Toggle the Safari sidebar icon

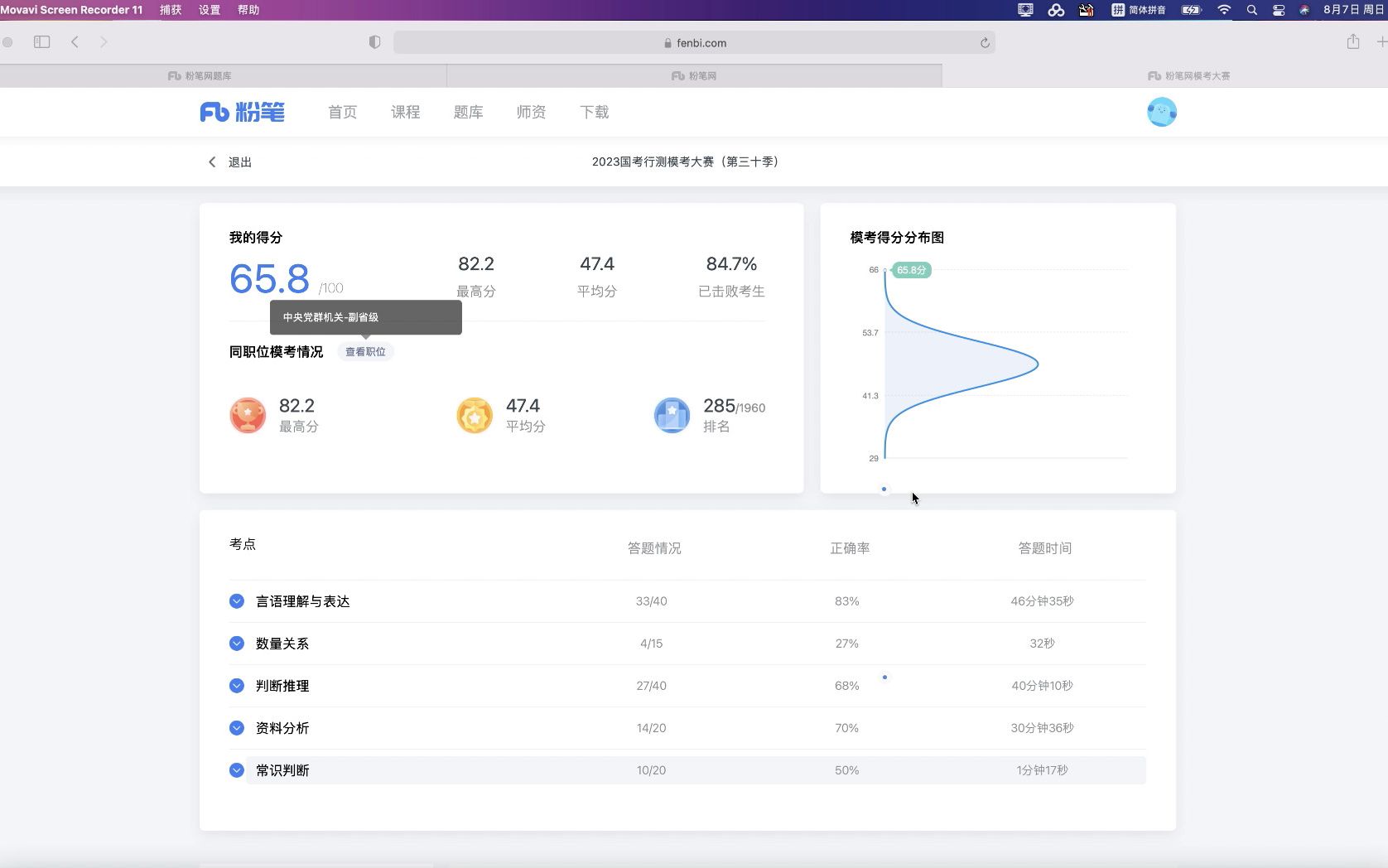41,42
